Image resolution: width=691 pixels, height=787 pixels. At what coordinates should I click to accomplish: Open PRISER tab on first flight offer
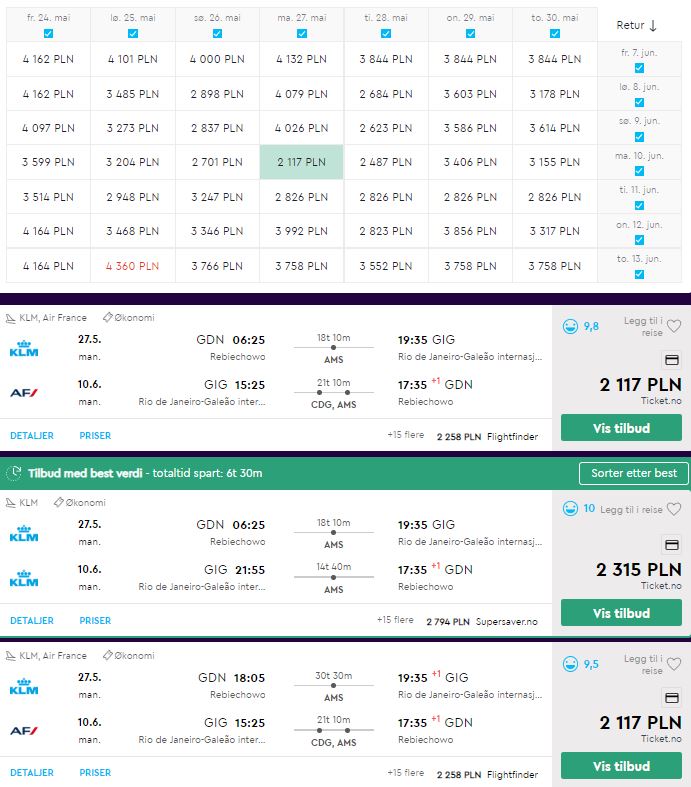click(95, 436)
